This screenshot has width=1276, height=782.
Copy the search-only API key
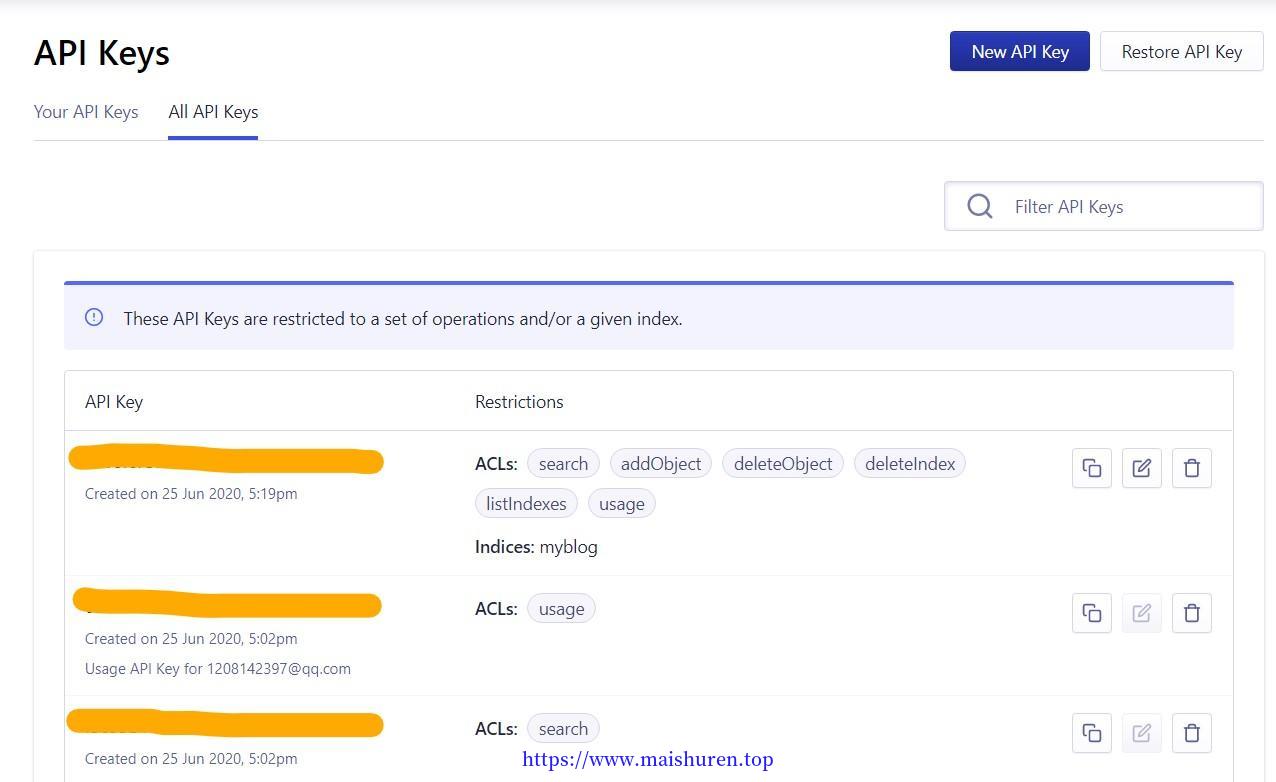(1092, 733)
